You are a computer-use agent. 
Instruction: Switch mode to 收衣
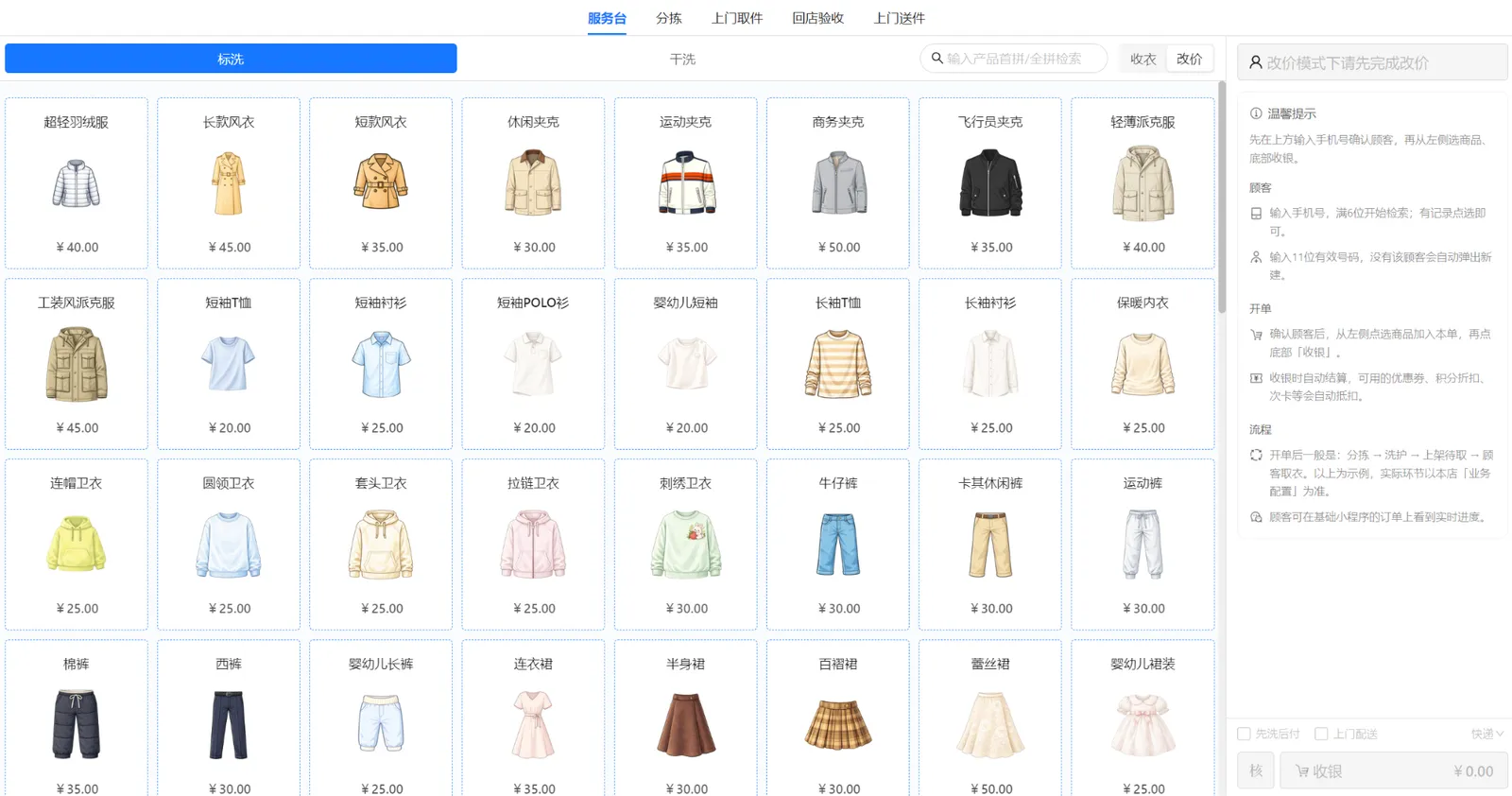click(x=1143, y=59)
